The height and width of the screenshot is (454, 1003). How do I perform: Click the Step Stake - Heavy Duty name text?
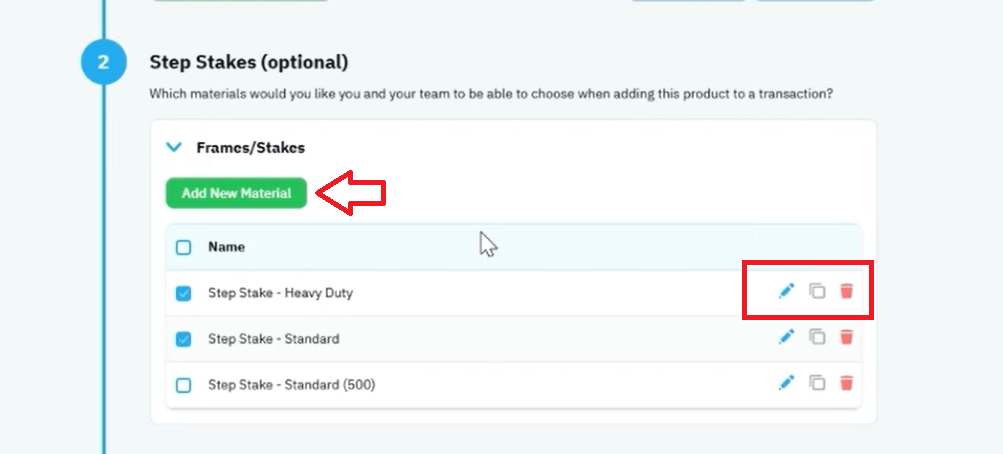(280, 293)
